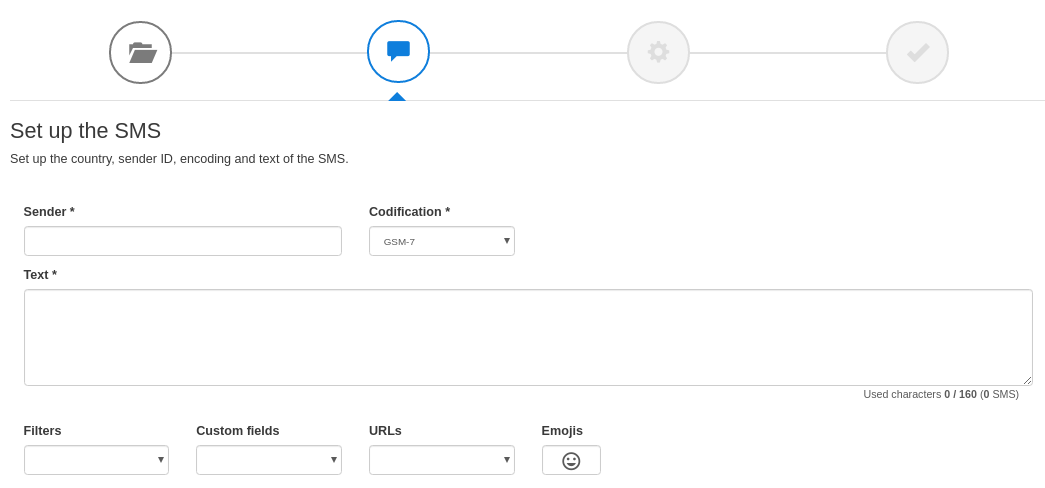The height and width of the screenshot is (488, 1045).
Task: Open the Custom fields dropdown
Action: coord(268,460)
